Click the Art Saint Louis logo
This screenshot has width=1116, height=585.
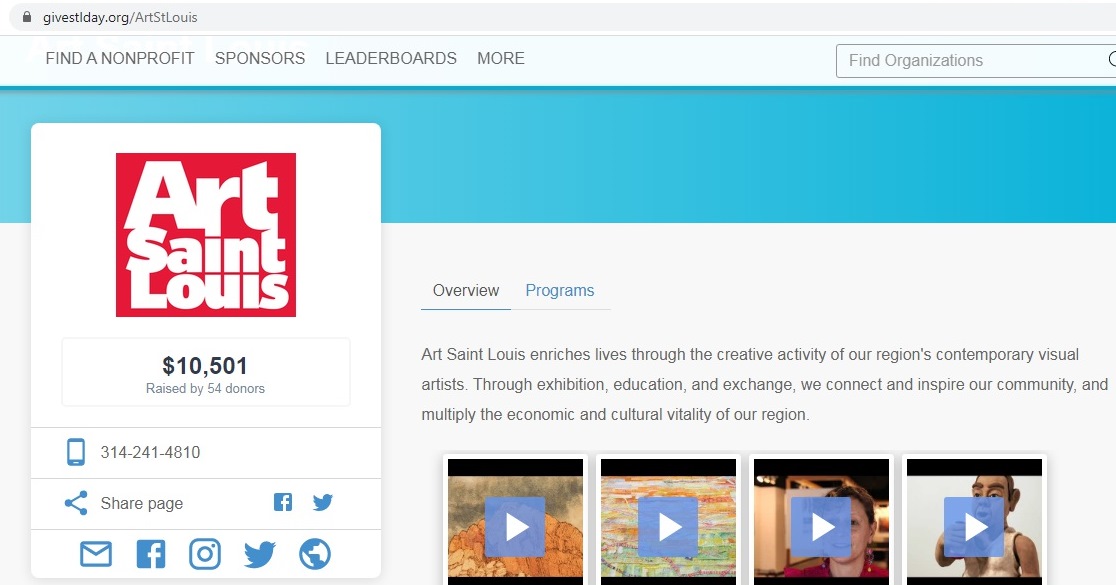click(x=206, y=235)
